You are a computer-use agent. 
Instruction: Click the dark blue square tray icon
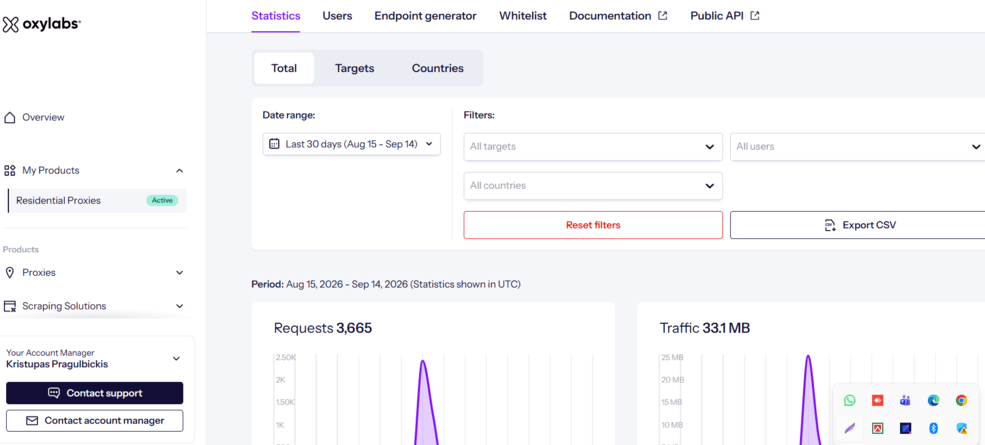coord(905,428)
